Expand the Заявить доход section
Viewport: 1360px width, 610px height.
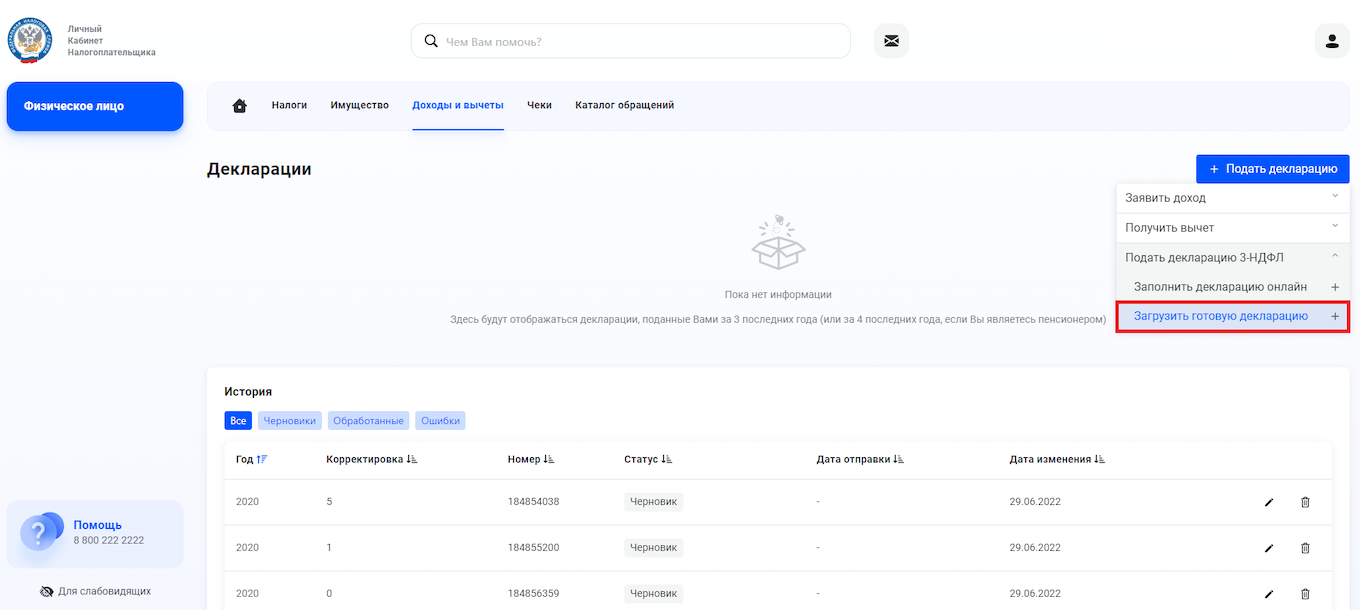1232,198
